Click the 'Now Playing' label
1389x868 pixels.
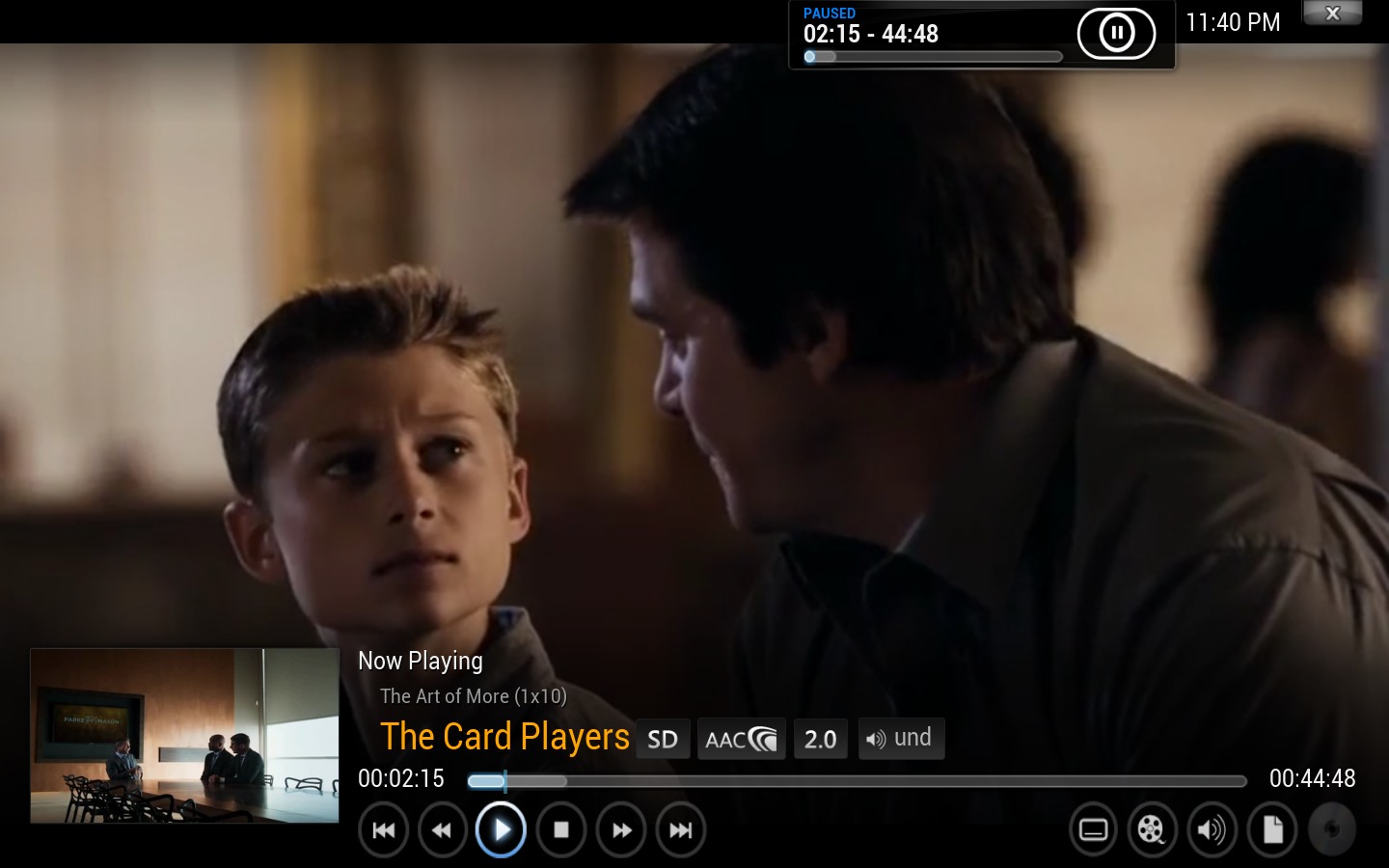coord(421,661)
